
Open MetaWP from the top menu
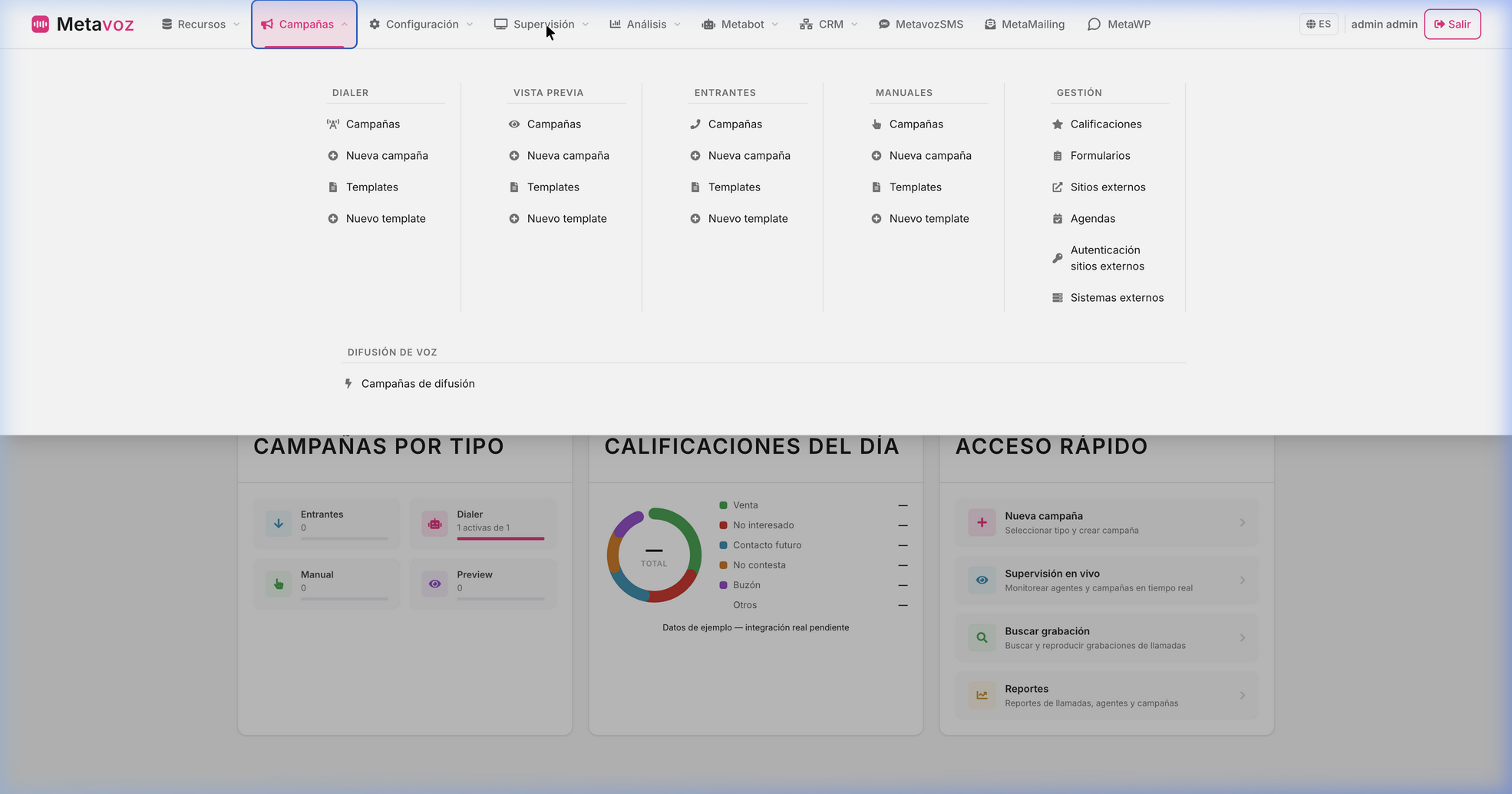pyautogui.click(x=1119, y=25)
